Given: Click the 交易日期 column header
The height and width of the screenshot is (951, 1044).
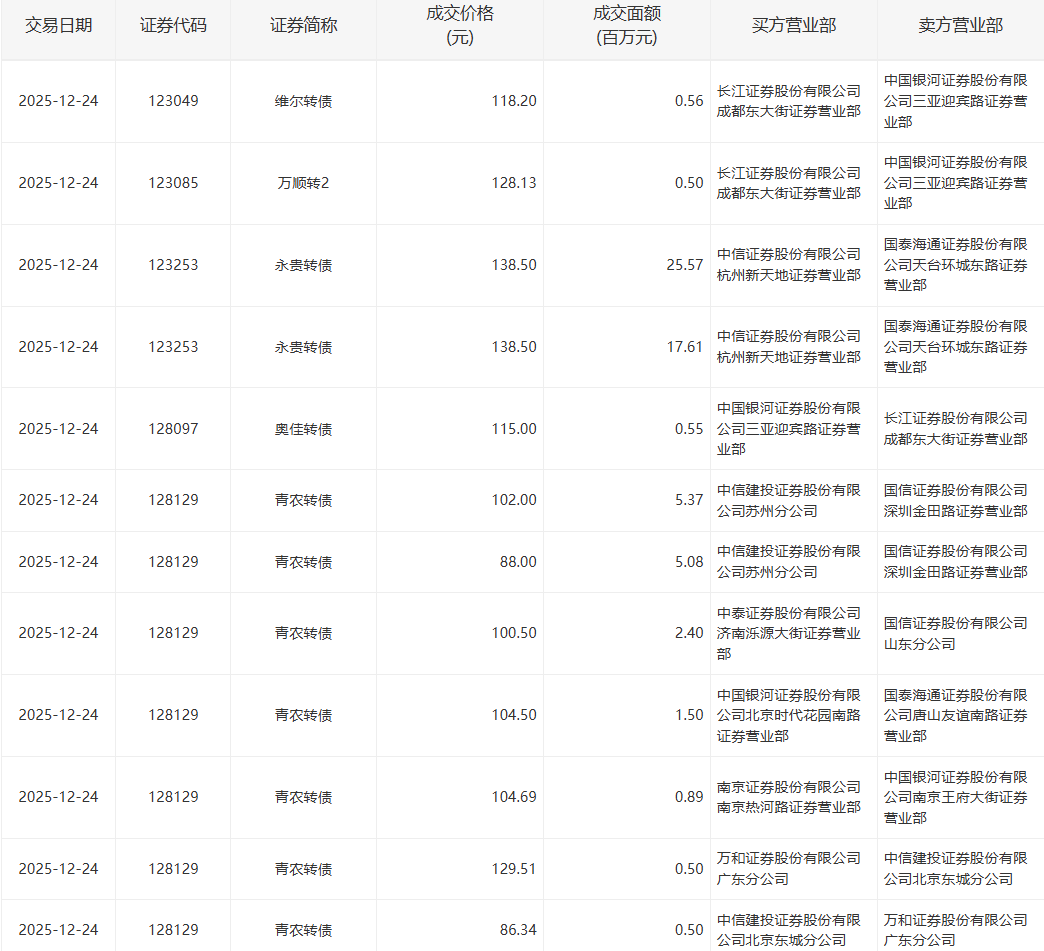Looking at the screenshot, I should (58, 26).
